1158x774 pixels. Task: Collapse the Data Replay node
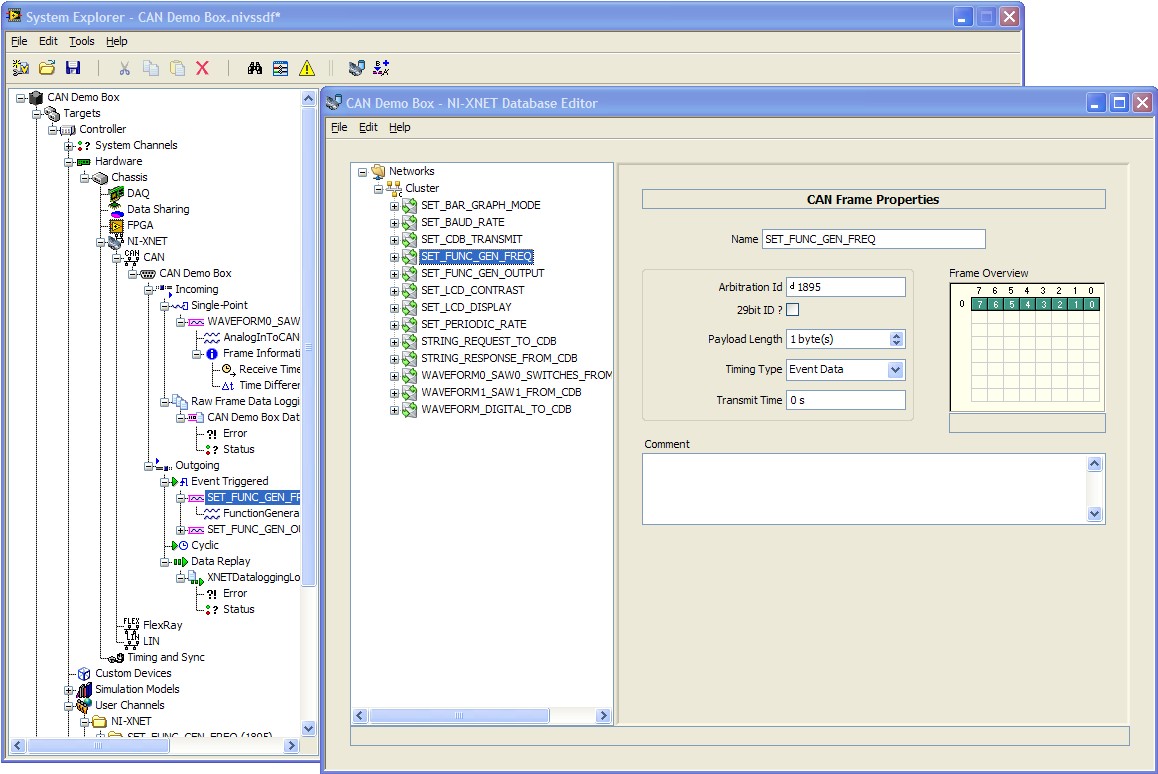165,562
